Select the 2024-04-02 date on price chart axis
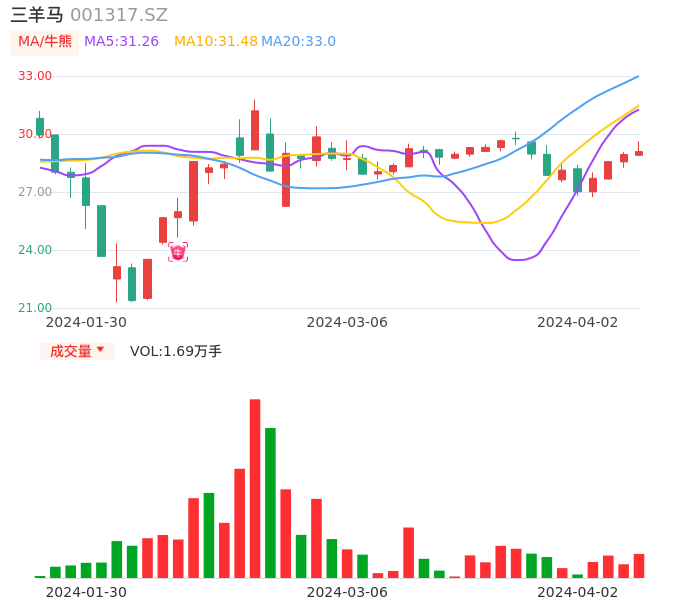The height and width of the screenshot is (606, 686). coord(578,322)
